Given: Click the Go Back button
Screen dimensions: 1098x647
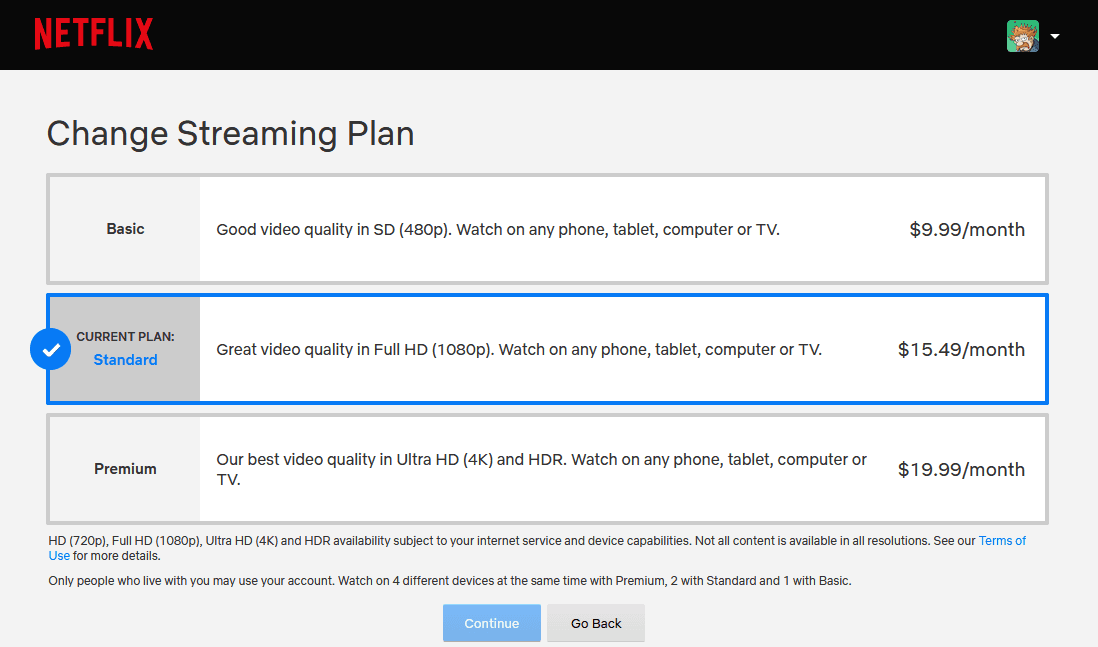Looking at the screenshot, I should tap(596, 623).
